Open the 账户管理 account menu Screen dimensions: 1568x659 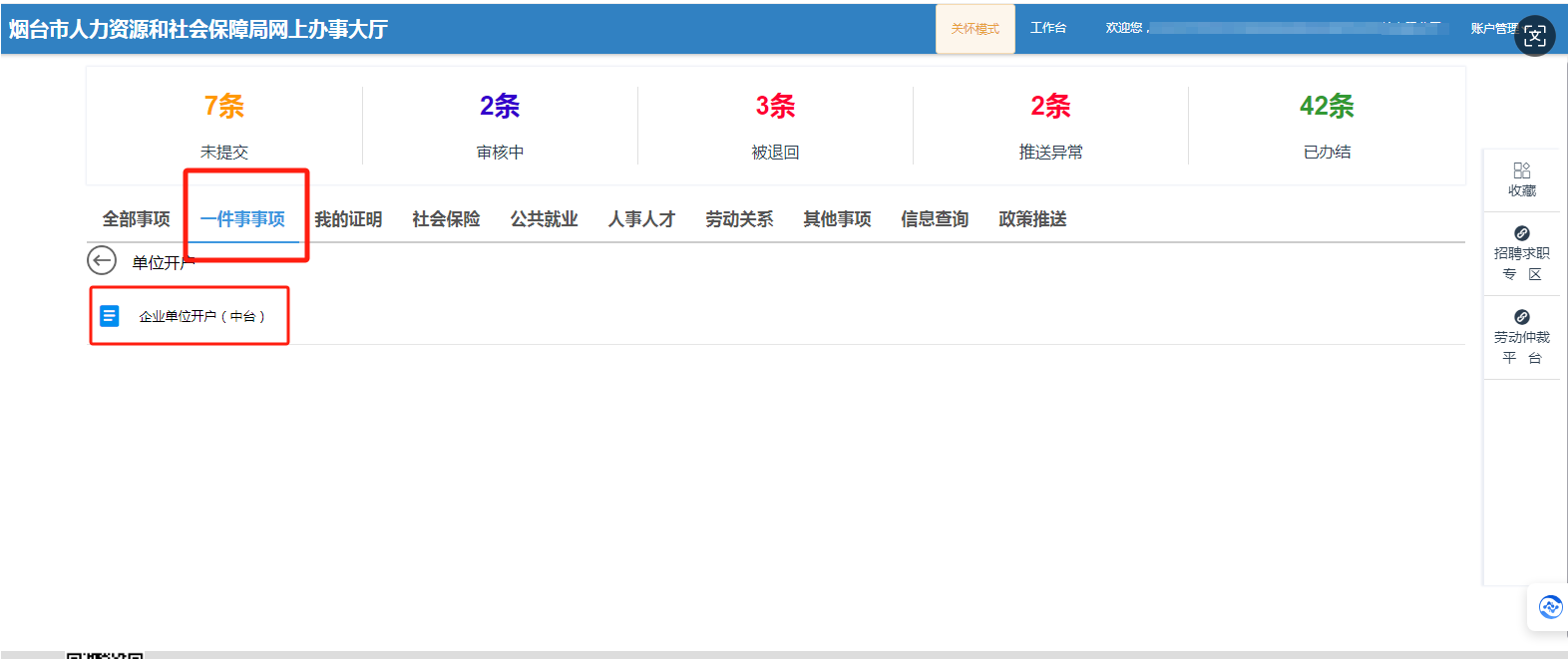(1492, 29)
